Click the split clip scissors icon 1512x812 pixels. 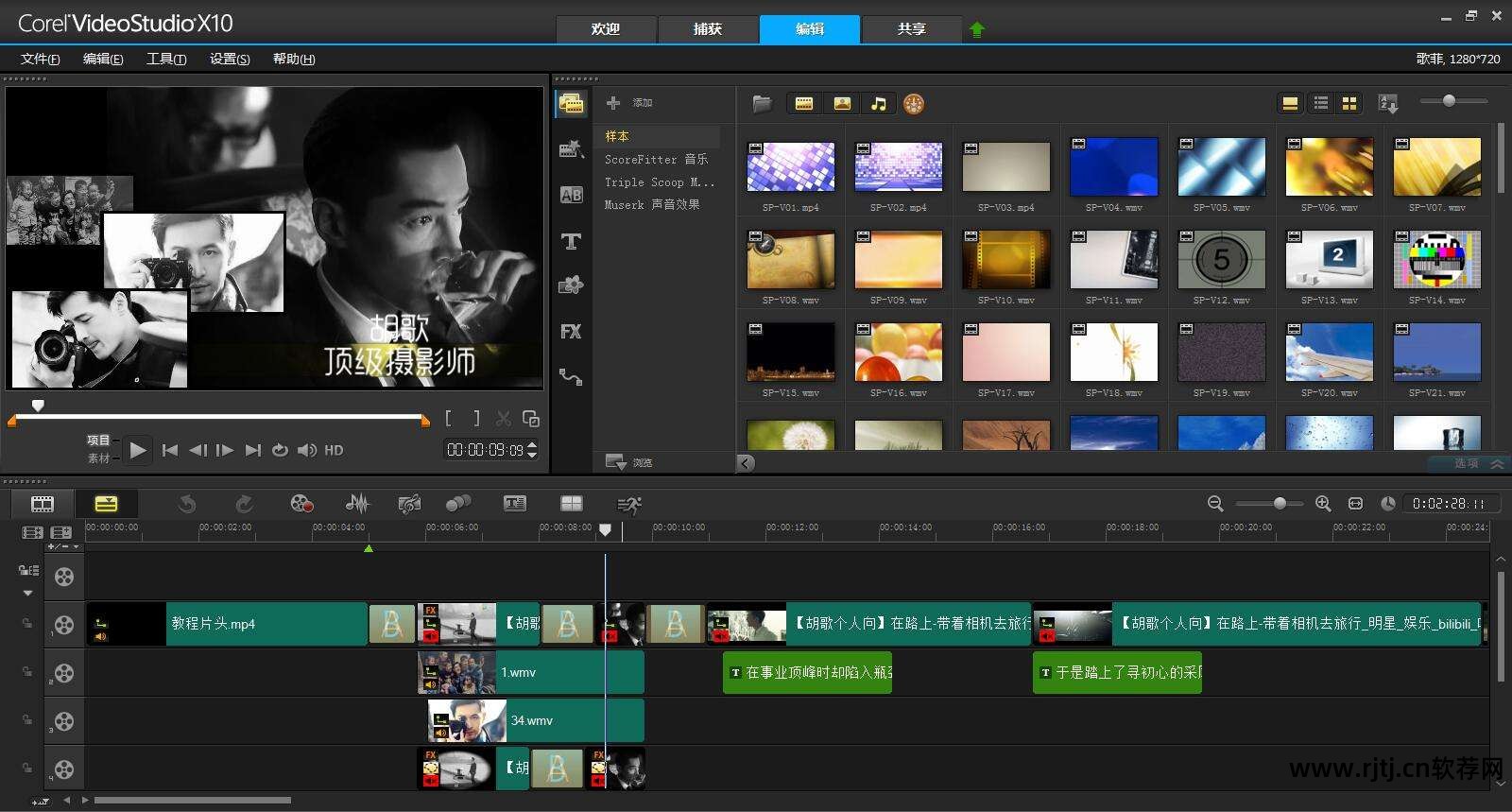(x=504, y=419)
